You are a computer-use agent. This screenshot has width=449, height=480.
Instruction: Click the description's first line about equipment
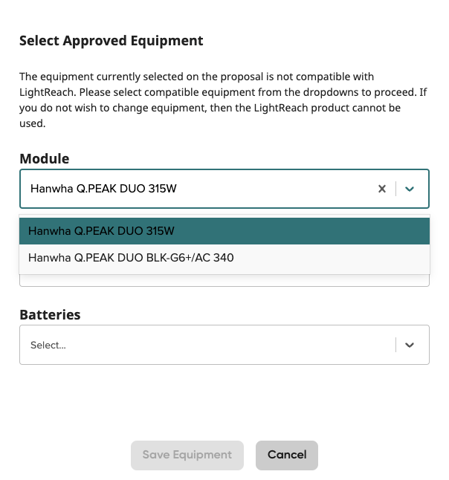click(x=197, y=77)
